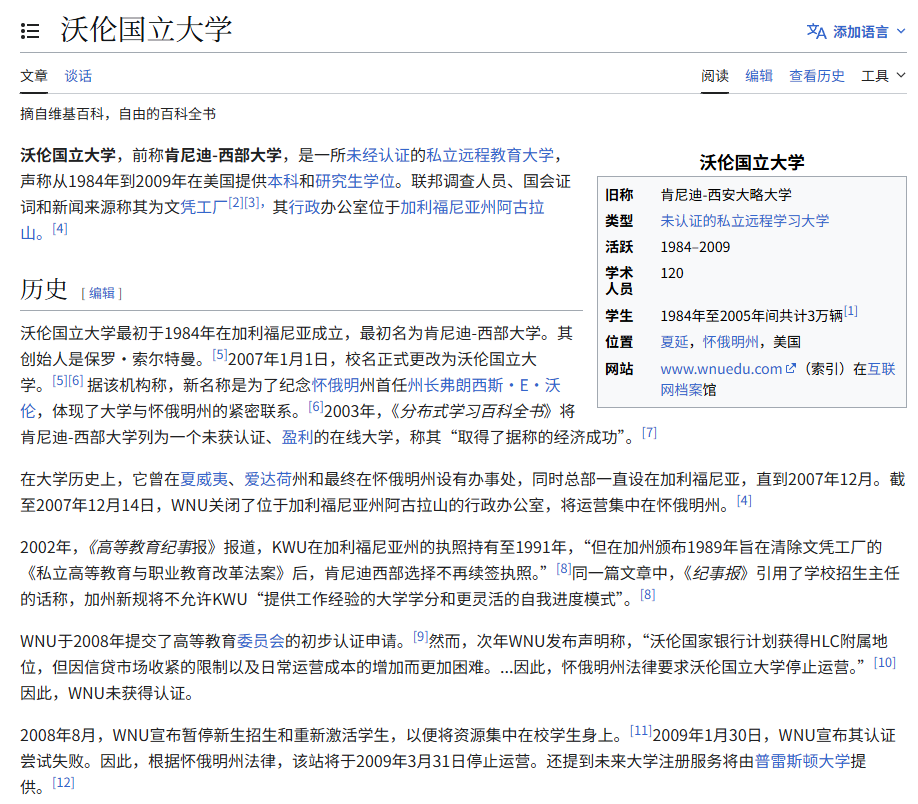The width and height of the screenshot is (918, 804).
Task: Open the 私立远程教育大学 link
Action: coord(490,155)
